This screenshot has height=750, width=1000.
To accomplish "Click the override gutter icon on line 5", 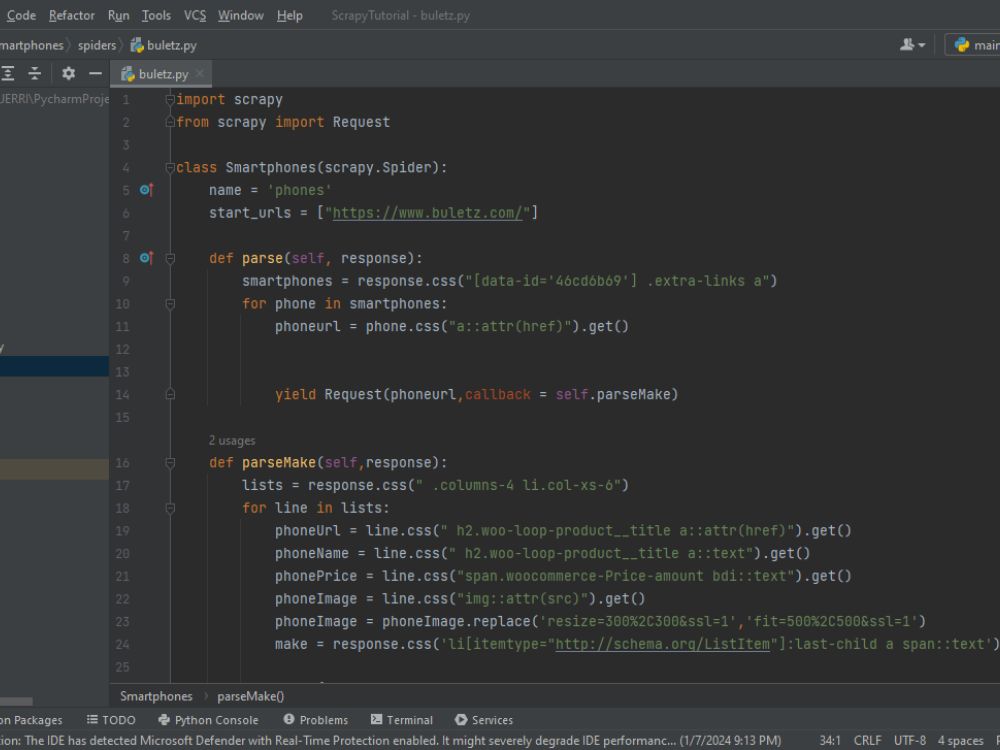I will point(146,190).
